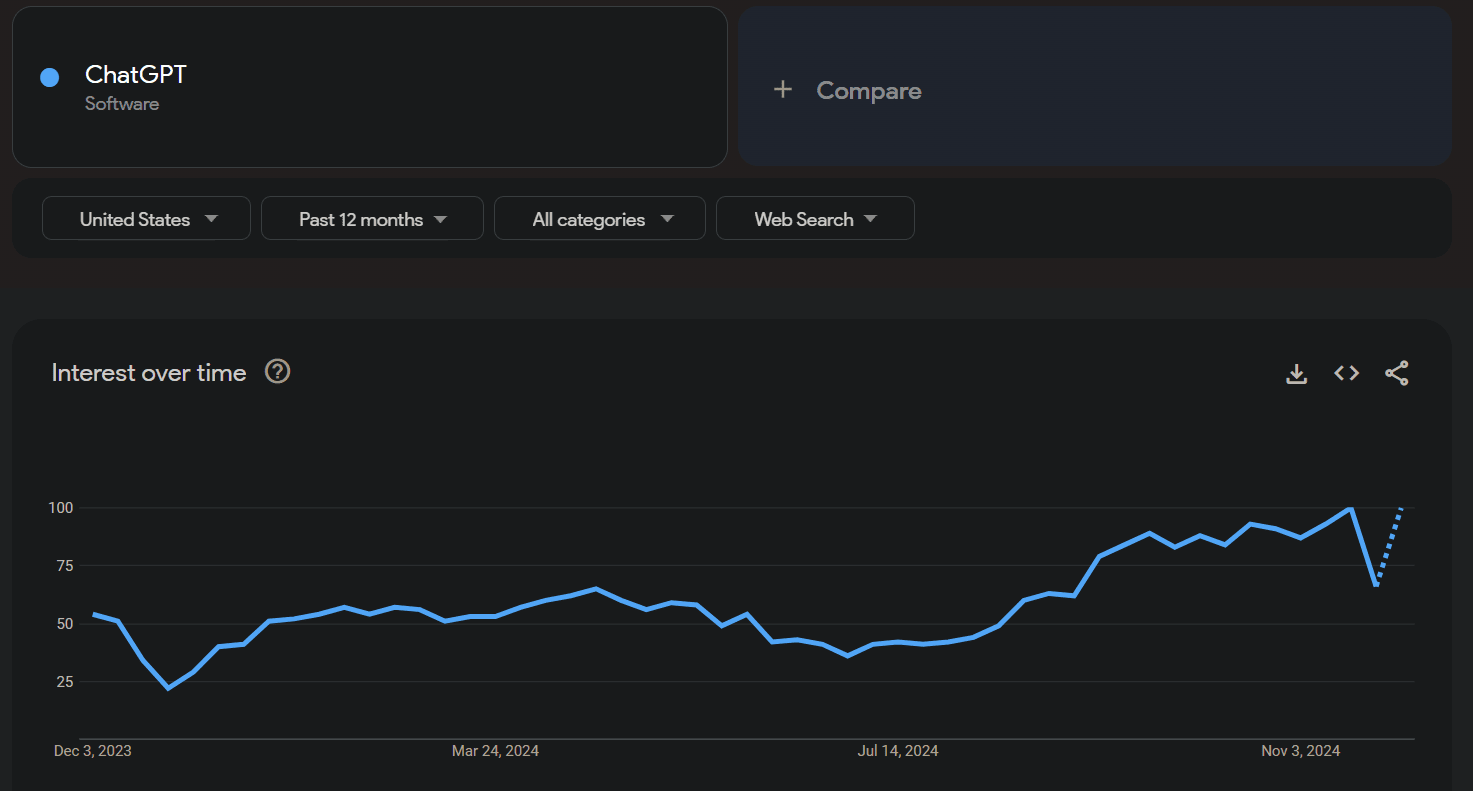Click the Software subtitle under ChatGPT
The width and height of the screenshot is (1473, 791).
(x=122, y=104)
